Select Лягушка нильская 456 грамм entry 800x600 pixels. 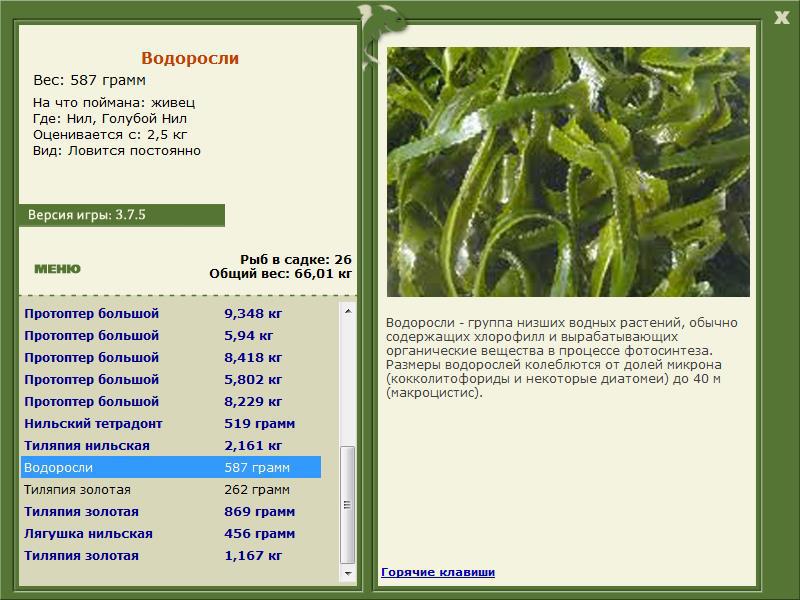171,533
